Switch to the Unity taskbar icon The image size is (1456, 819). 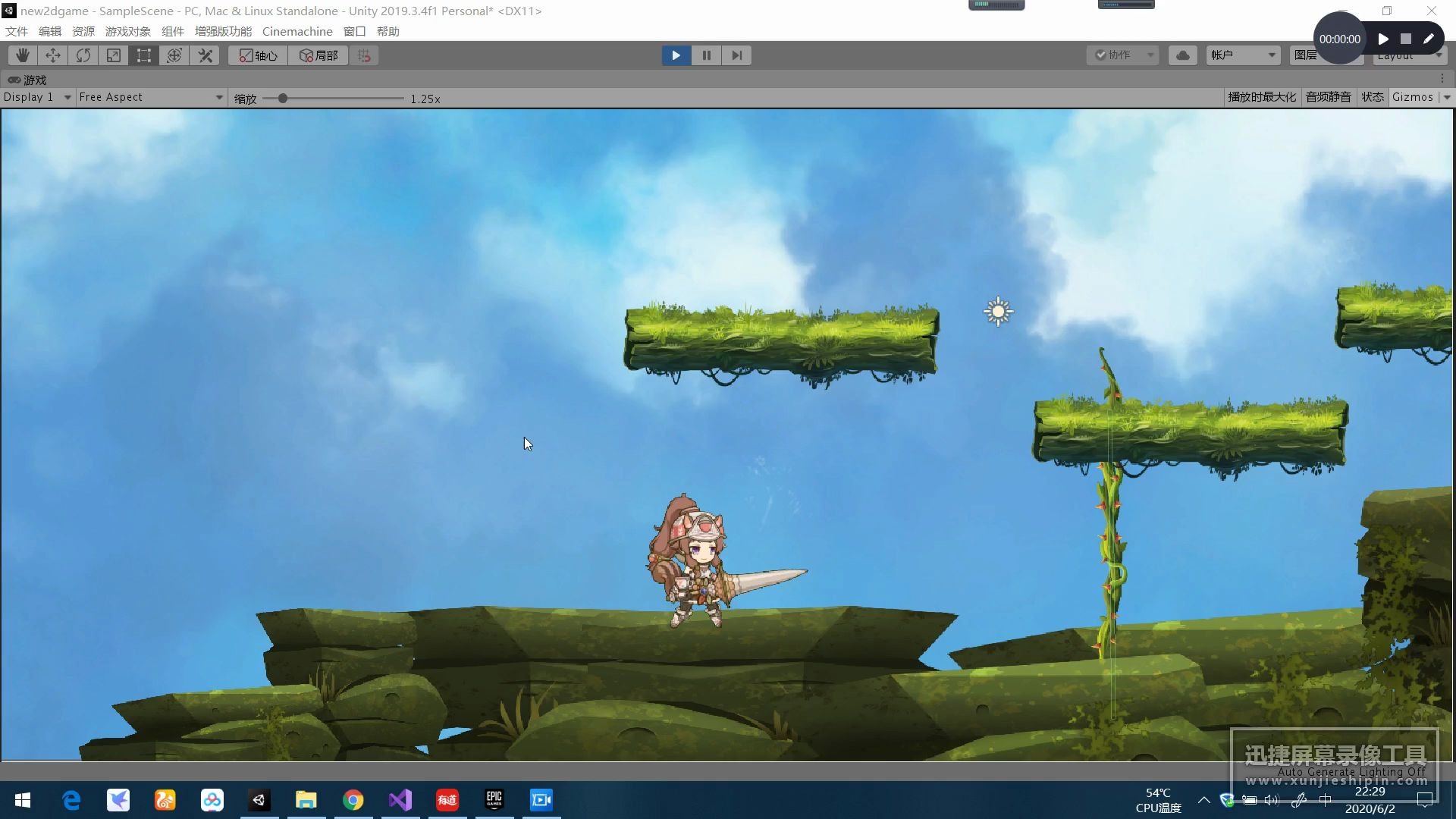259,800
